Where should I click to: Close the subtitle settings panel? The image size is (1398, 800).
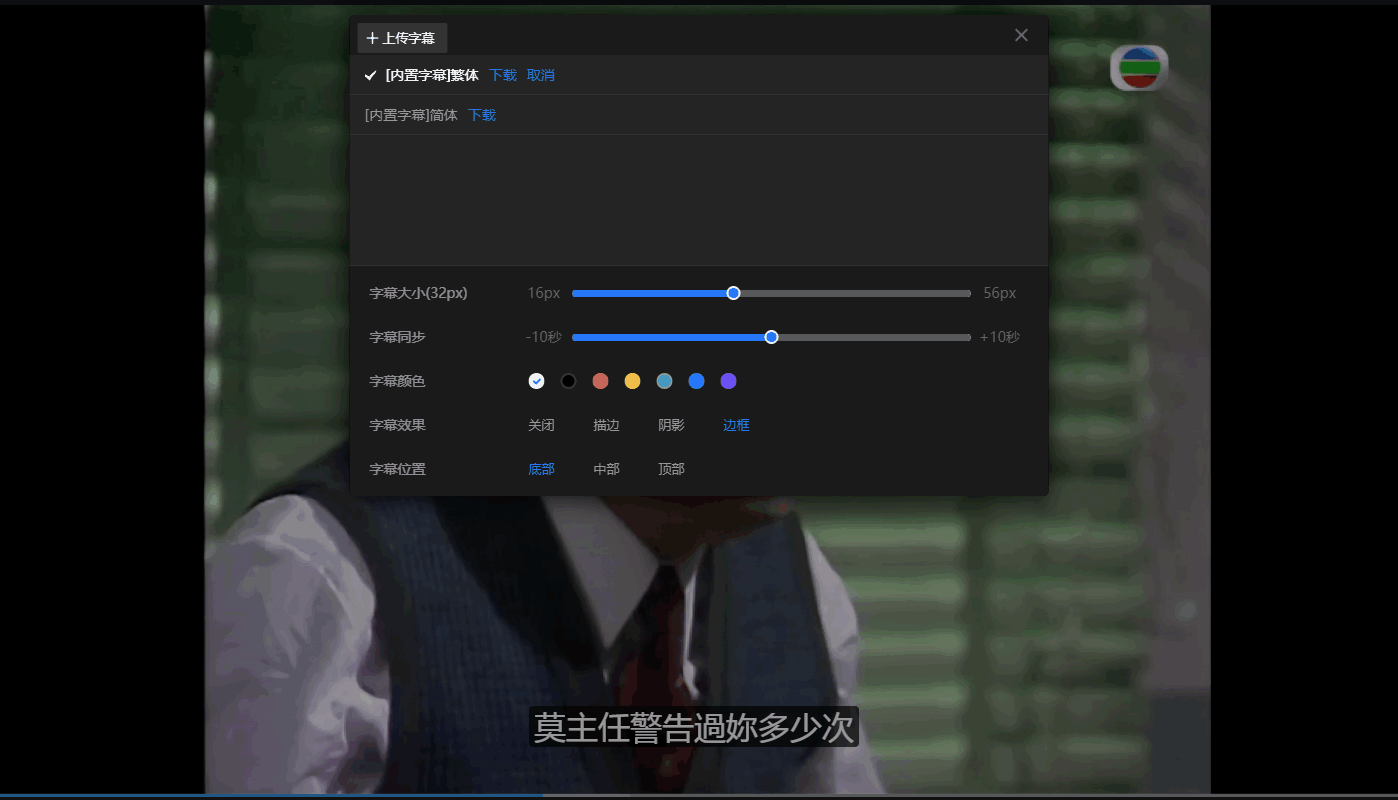tap(1020, 34)
